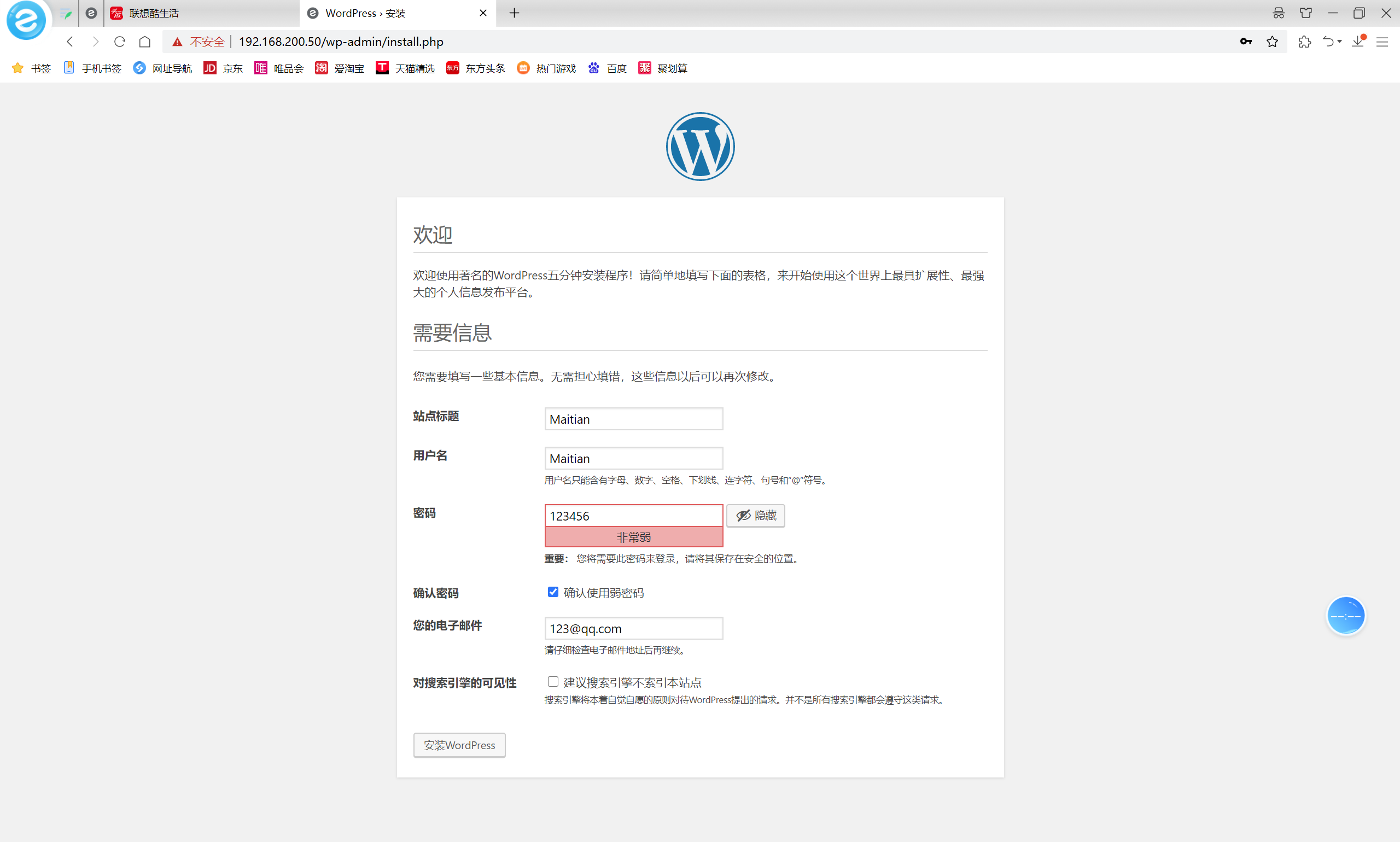Click the 站点标题 input field
The width and height of the screenshot is (1400, 842).
click(x=633, y=419)
